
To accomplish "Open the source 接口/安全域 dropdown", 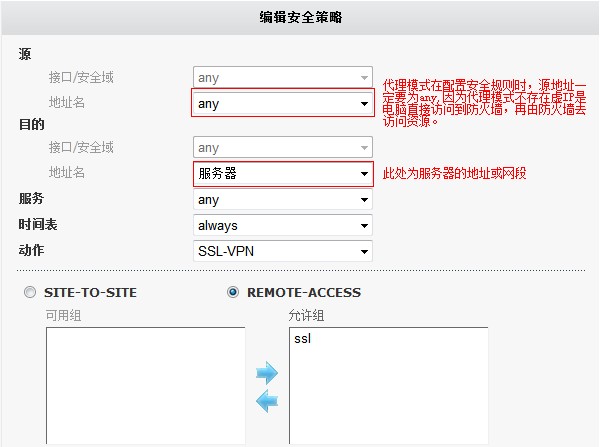I will pyautogui.click(x=283, y=78).
